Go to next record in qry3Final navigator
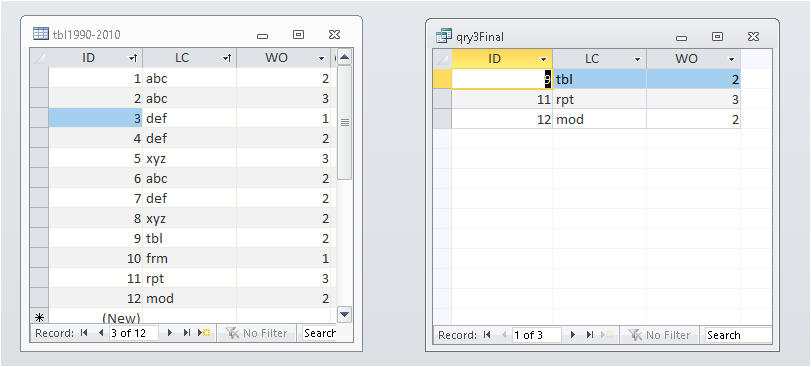This screenshot has height=367, width=811. pos(573,335)
